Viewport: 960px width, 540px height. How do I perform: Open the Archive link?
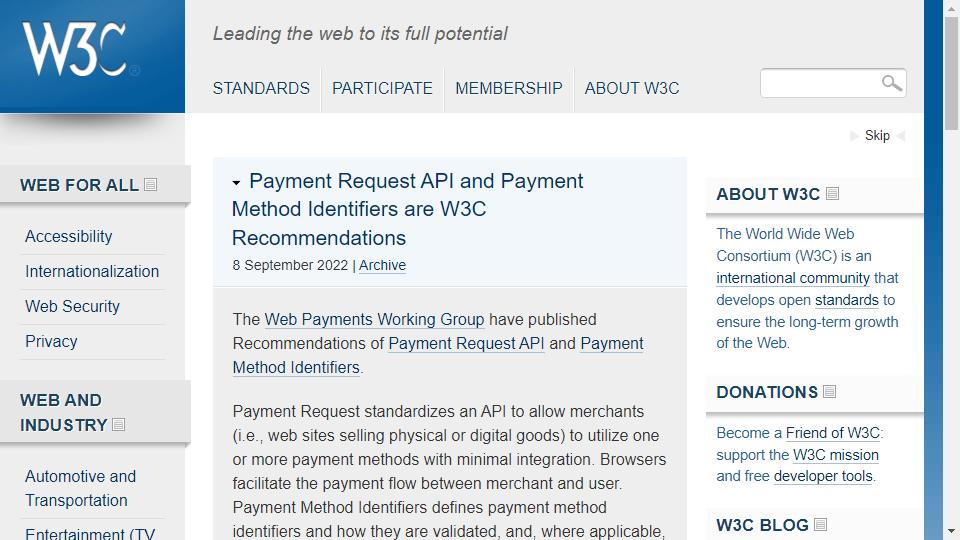pos(382,265)
